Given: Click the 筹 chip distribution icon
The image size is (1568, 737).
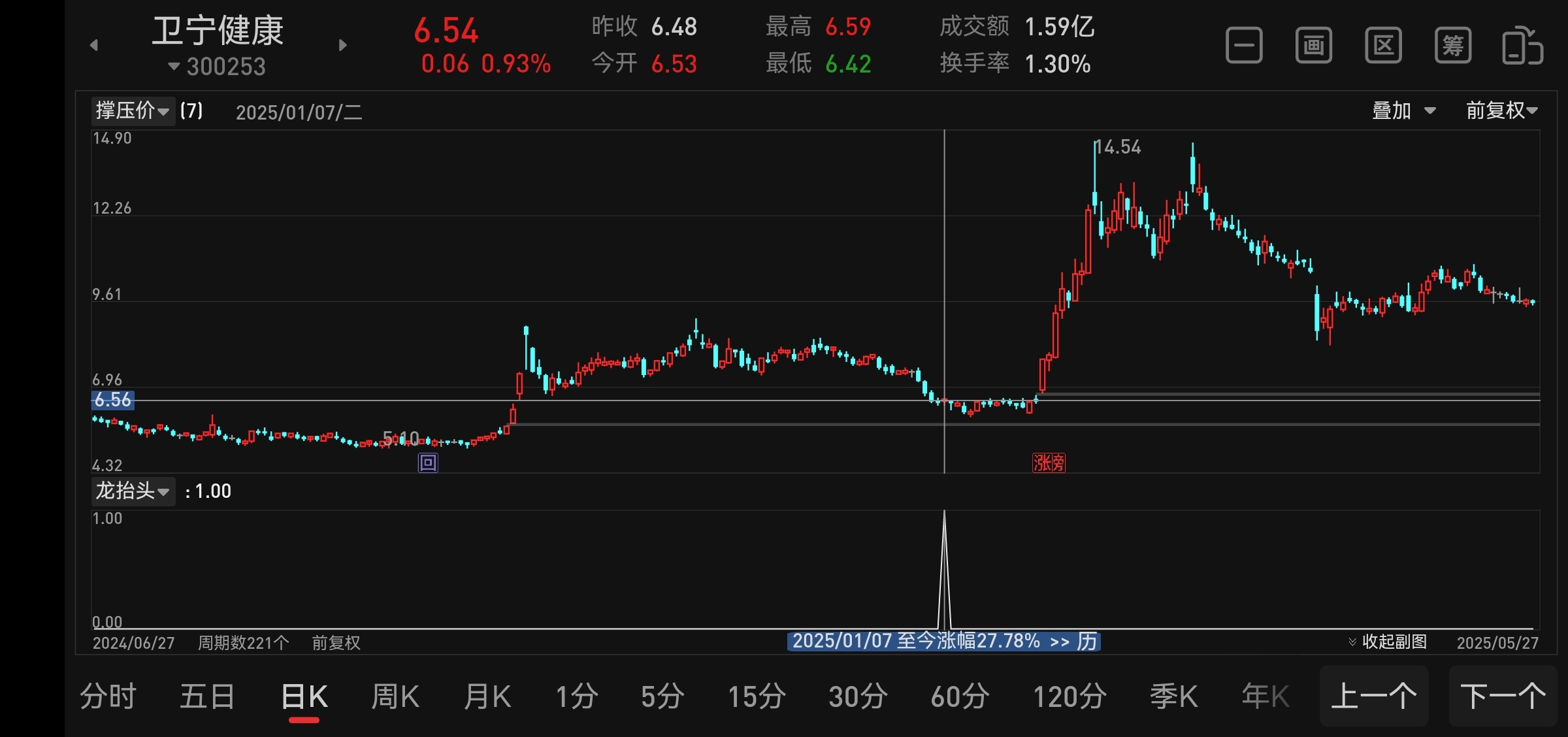Looking at the screenshot, I should (1453, 46).
